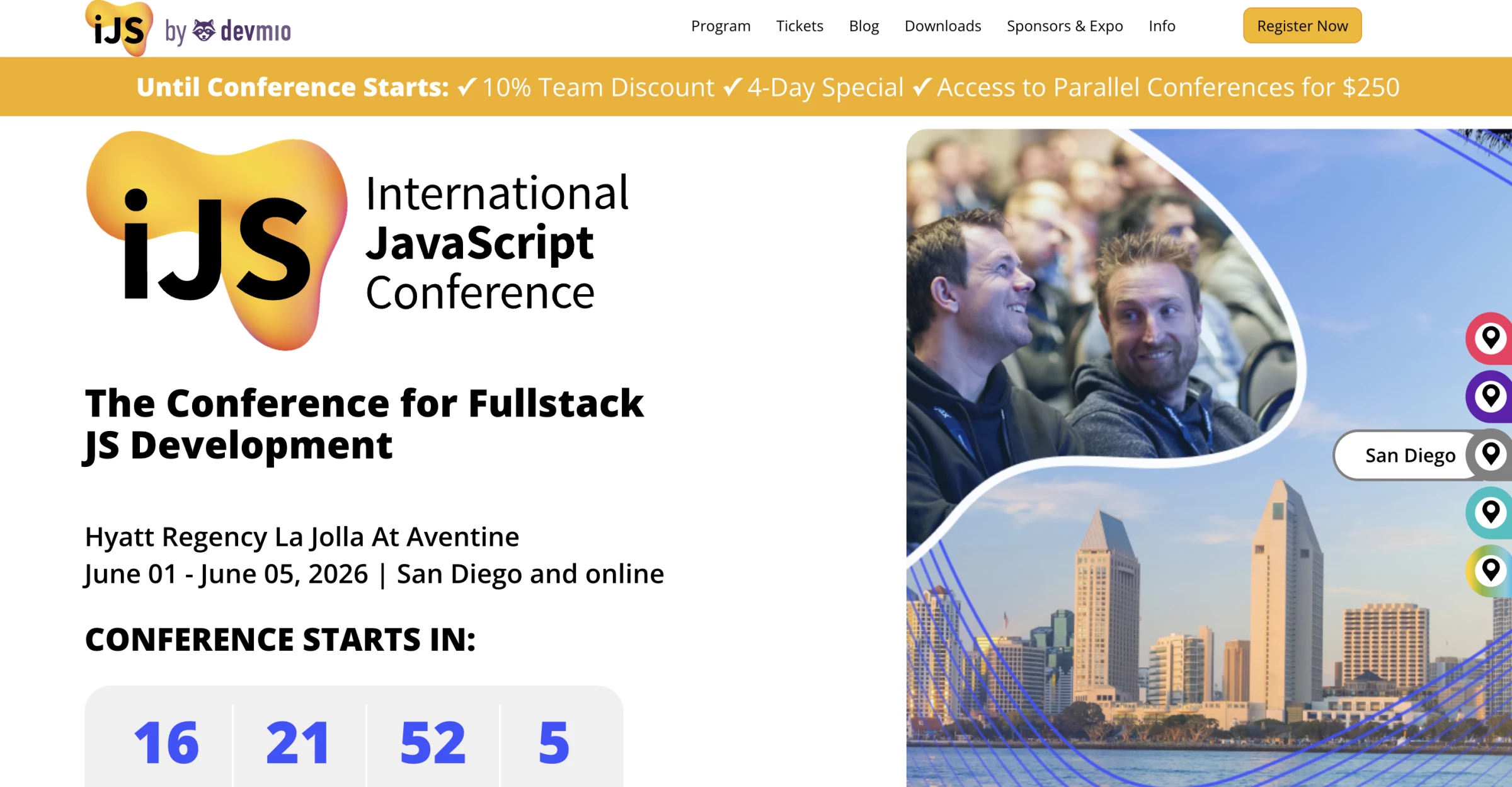Select the teal location pin icon
The image size is (1512, 787).
[x=1489, y=512]
